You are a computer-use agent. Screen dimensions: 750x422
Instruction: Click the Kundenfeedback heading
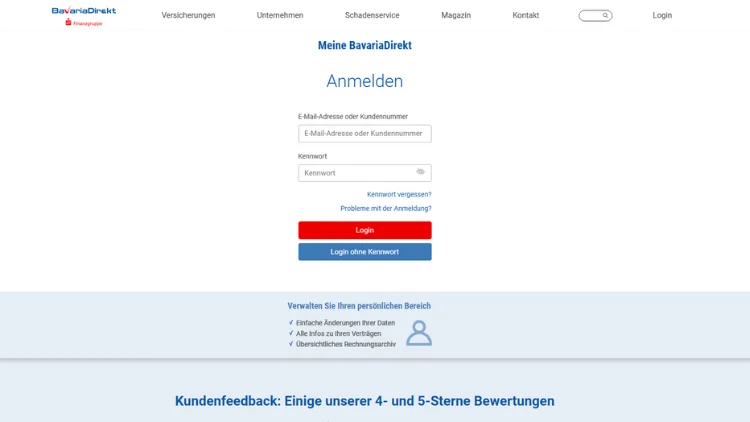(x=364, y=401)
